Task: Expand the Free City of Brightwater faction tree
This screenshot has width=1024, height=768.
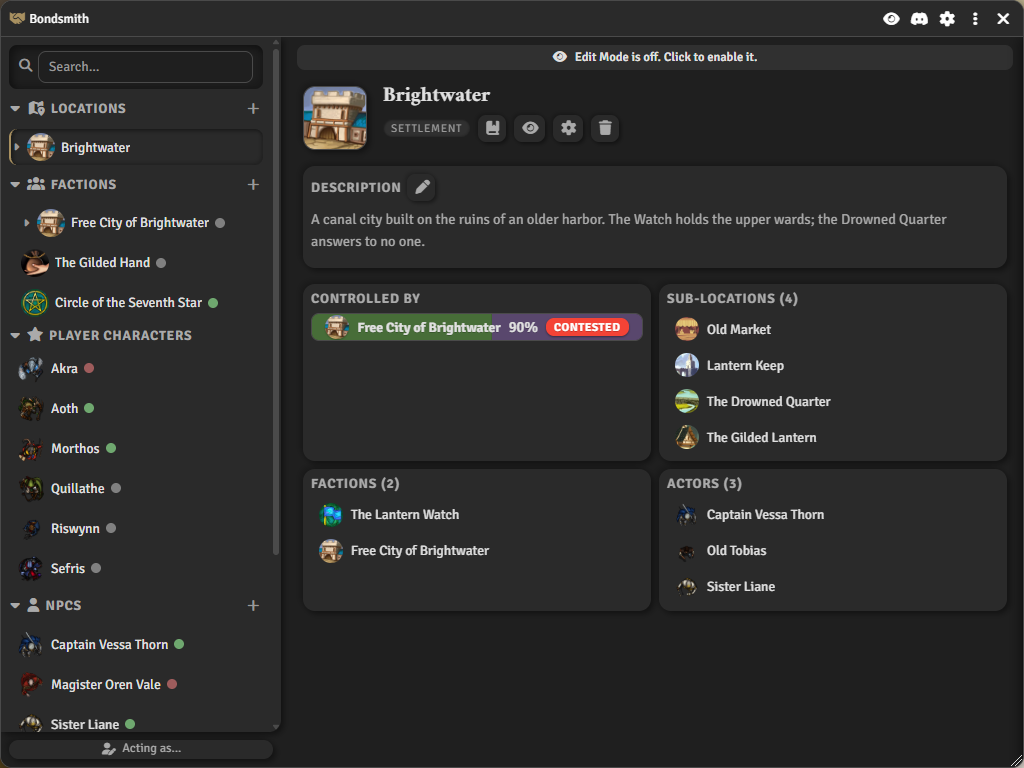Action: pyautogui.click(x=27, y=223)
